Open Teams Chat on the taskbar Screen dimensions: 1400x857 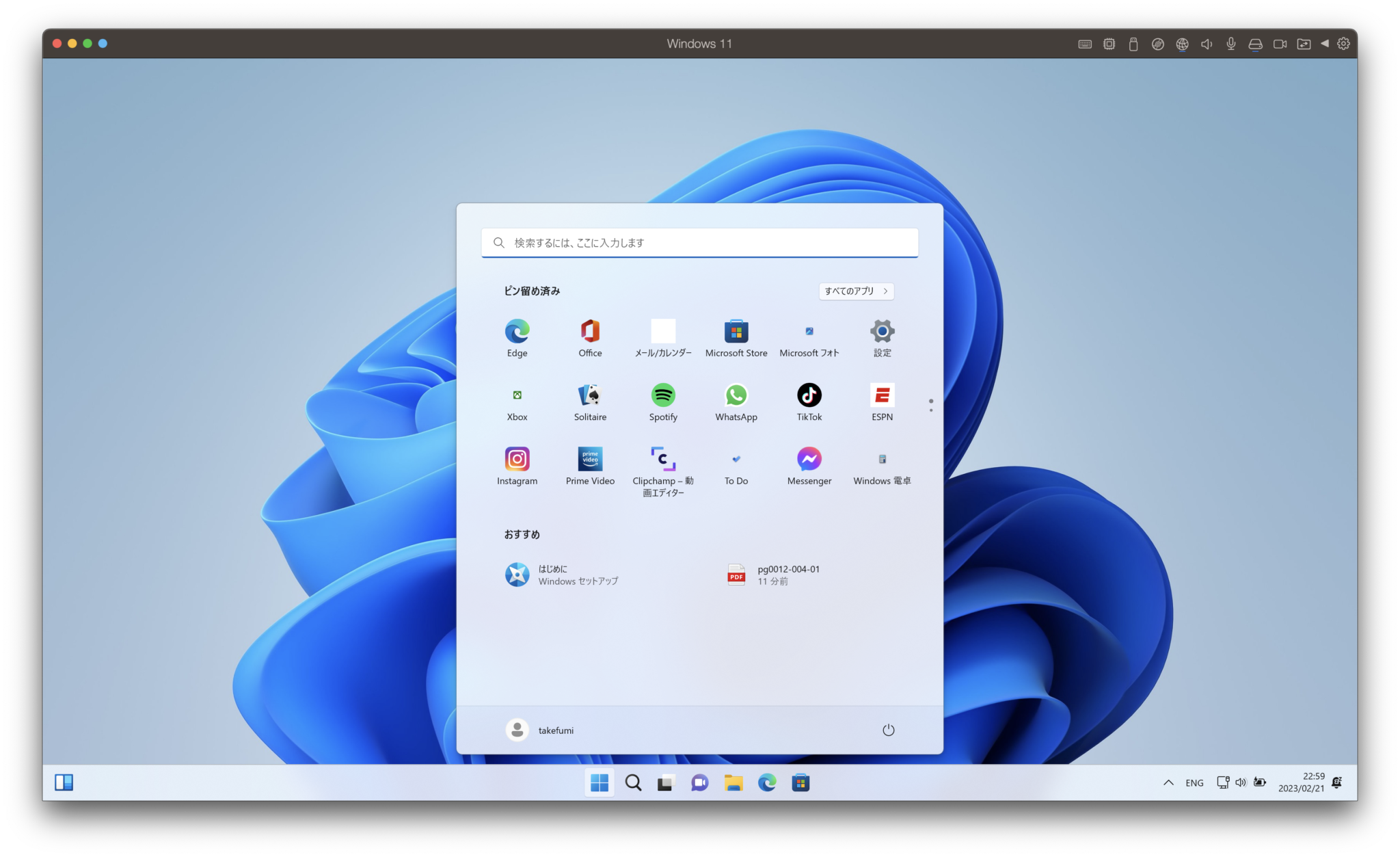pyautogui.click(x=699, y=782)
